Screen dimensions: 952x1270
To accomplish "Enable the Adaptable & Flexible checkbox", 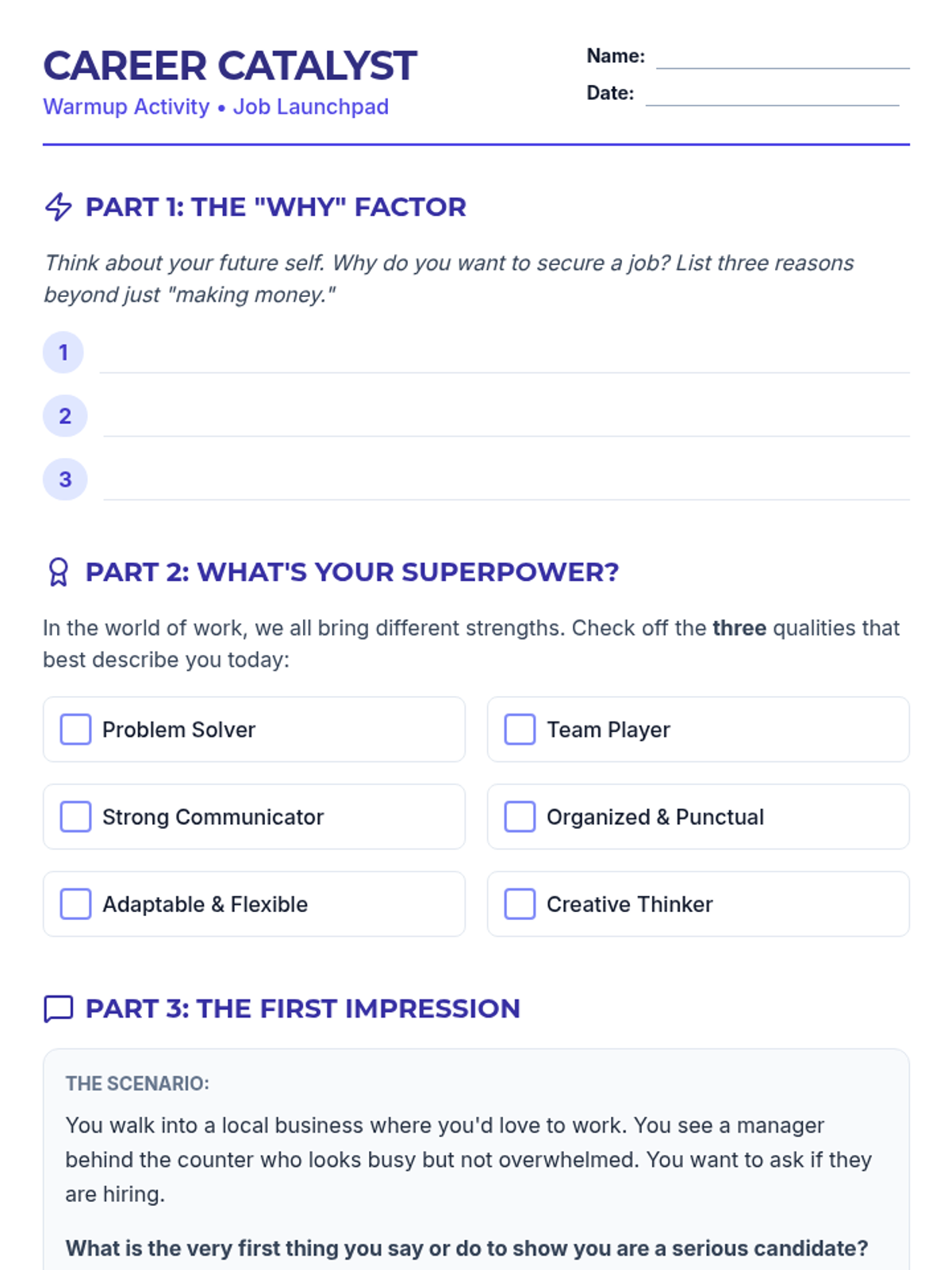I will pos(76,904).
